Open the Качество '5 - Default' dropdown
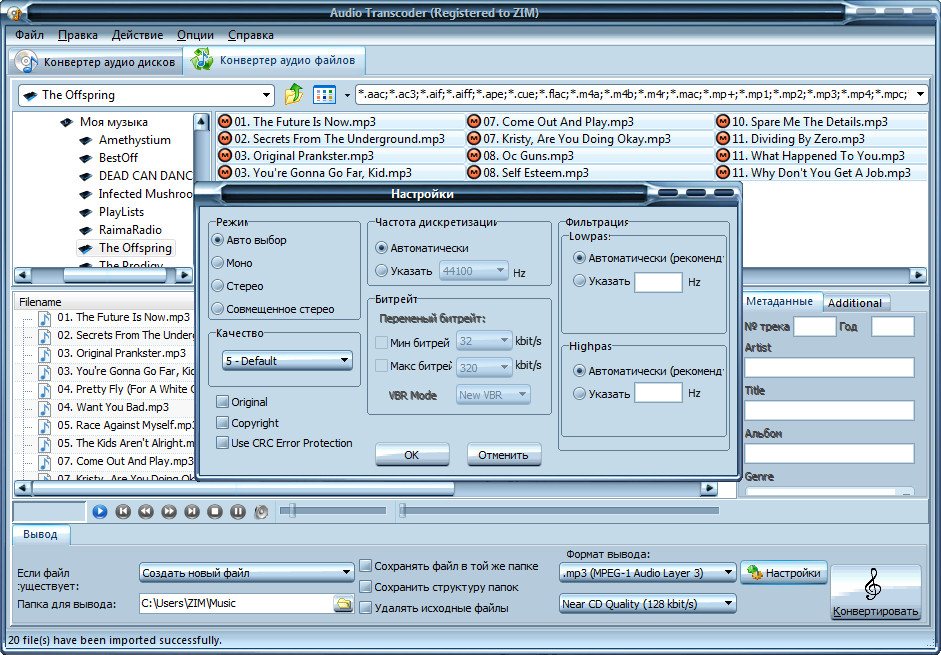The width and height of the screenshot is (941, 655). click(284, 360)
